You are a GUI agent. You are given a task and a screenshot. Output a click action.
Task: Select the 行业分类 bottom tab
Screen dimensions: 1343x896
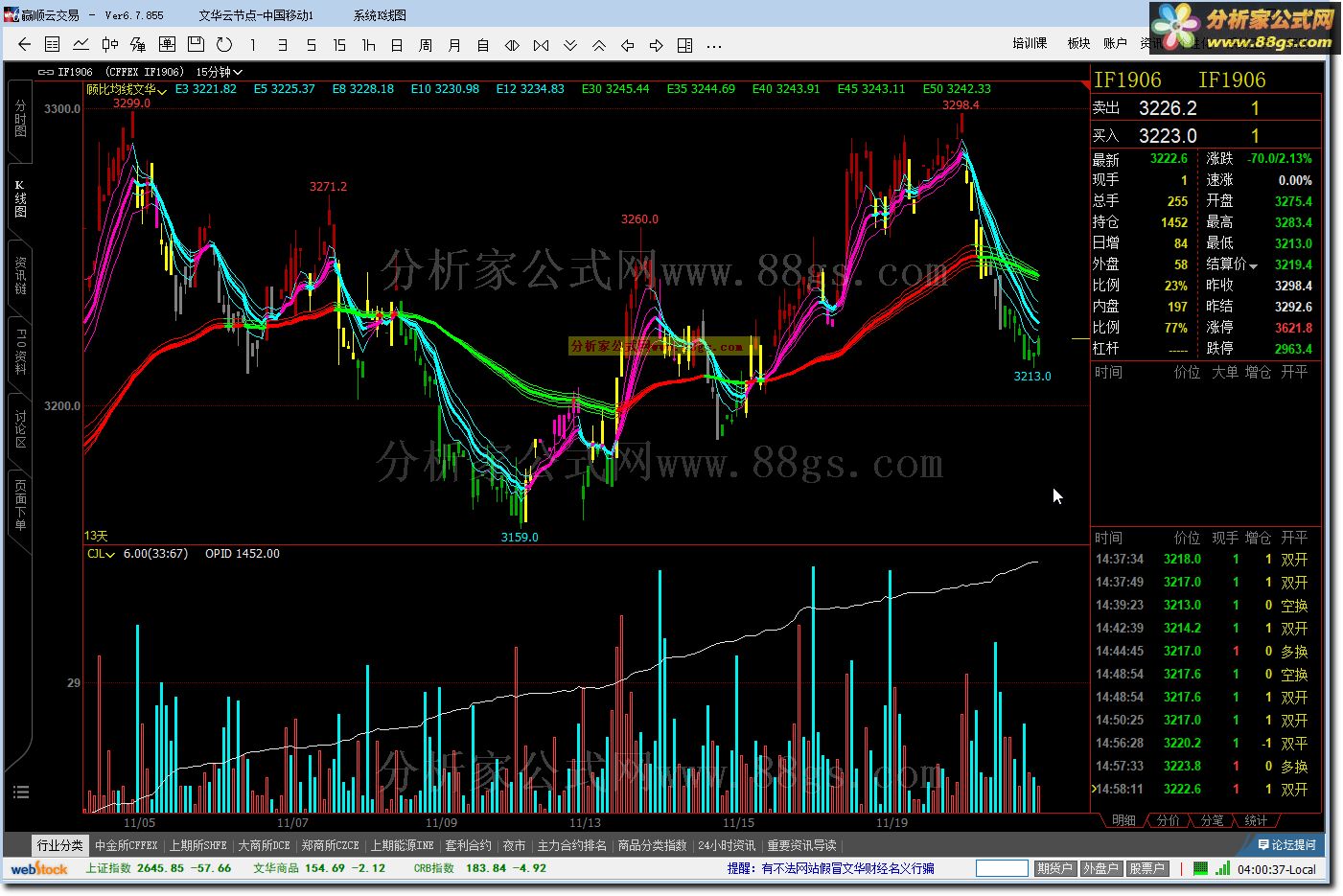60,845
